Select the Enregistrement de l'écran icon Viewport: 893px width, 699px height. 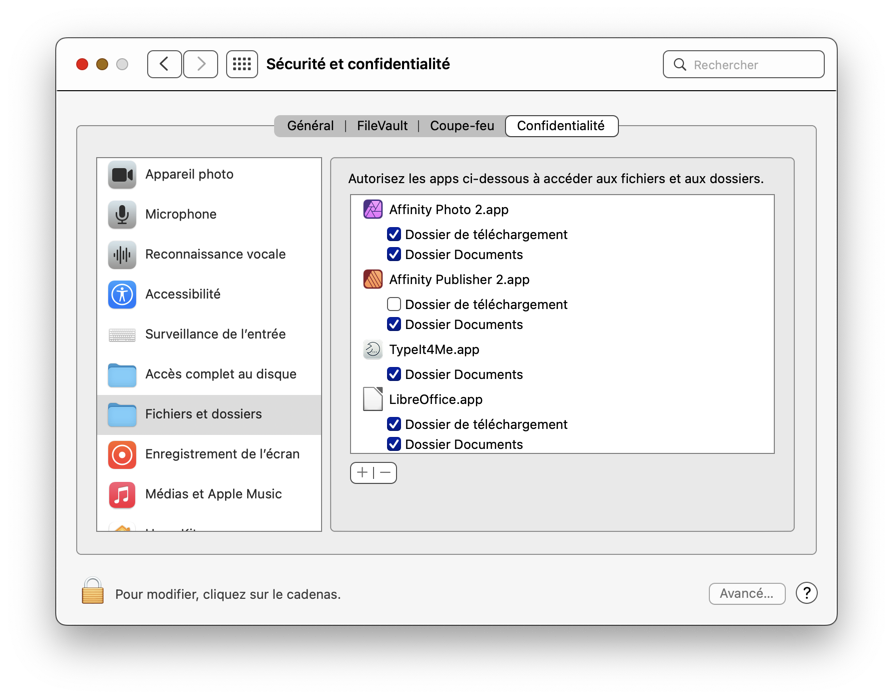(122, 455)
